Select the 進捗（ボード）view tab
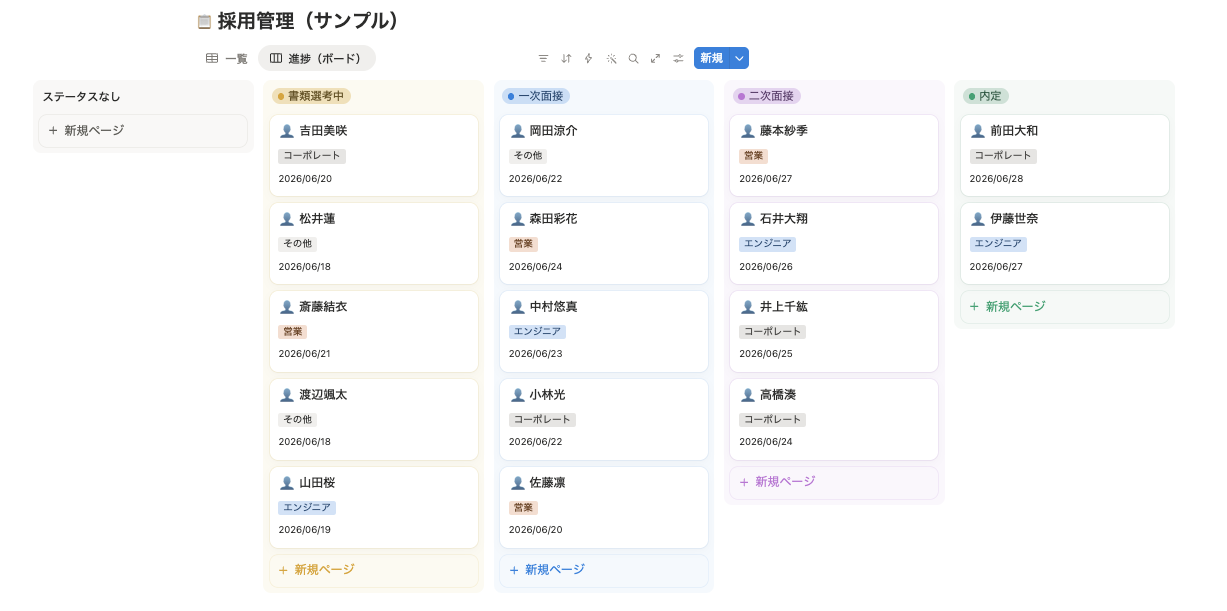Image resolution: width=1227 pixels, height=611 pixels. coord(316,59)
